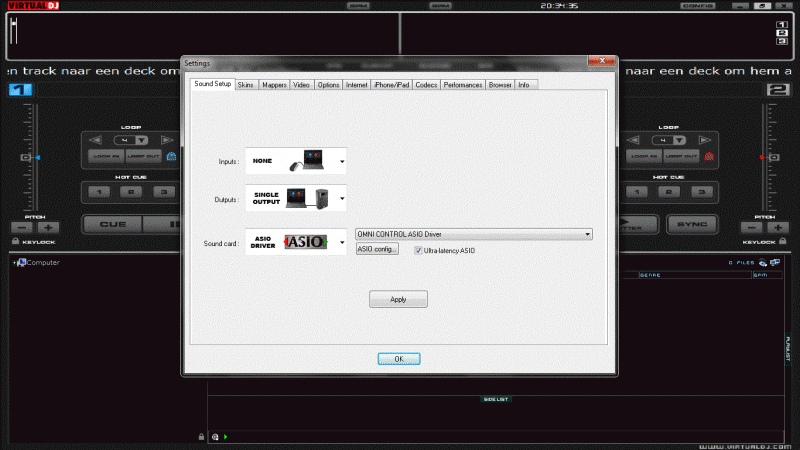Screen dimensions: 800x450
Task: Trigger deck 2 hot cue 2
Action: point(669,192)
